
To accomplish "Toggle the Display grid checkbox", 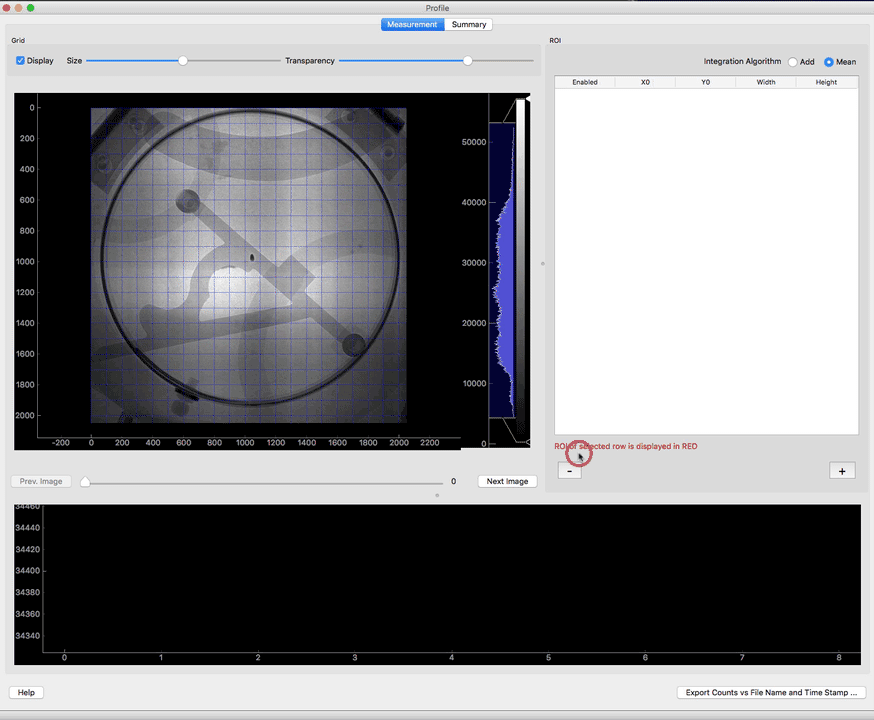I will 21,61.
